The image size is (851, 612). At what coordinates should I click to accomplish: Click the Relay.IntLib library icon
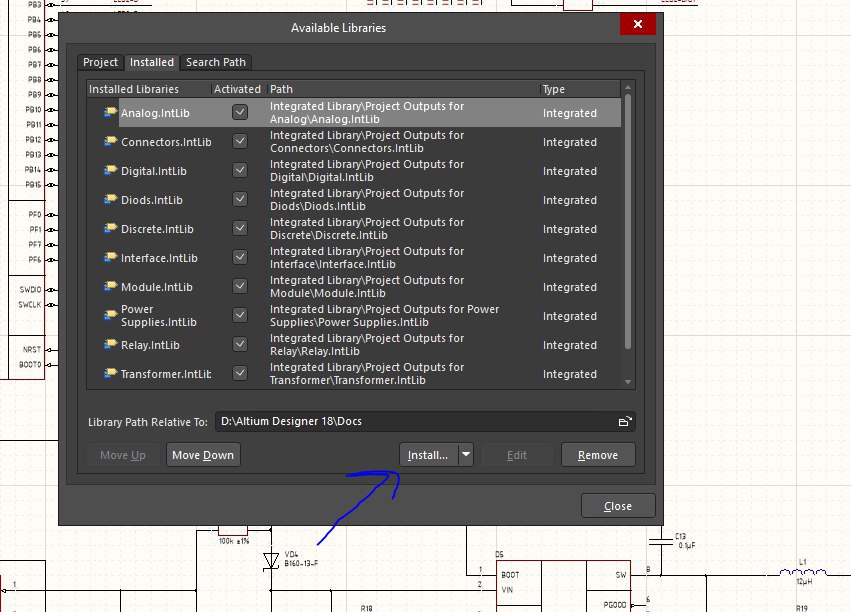point(110,344)
